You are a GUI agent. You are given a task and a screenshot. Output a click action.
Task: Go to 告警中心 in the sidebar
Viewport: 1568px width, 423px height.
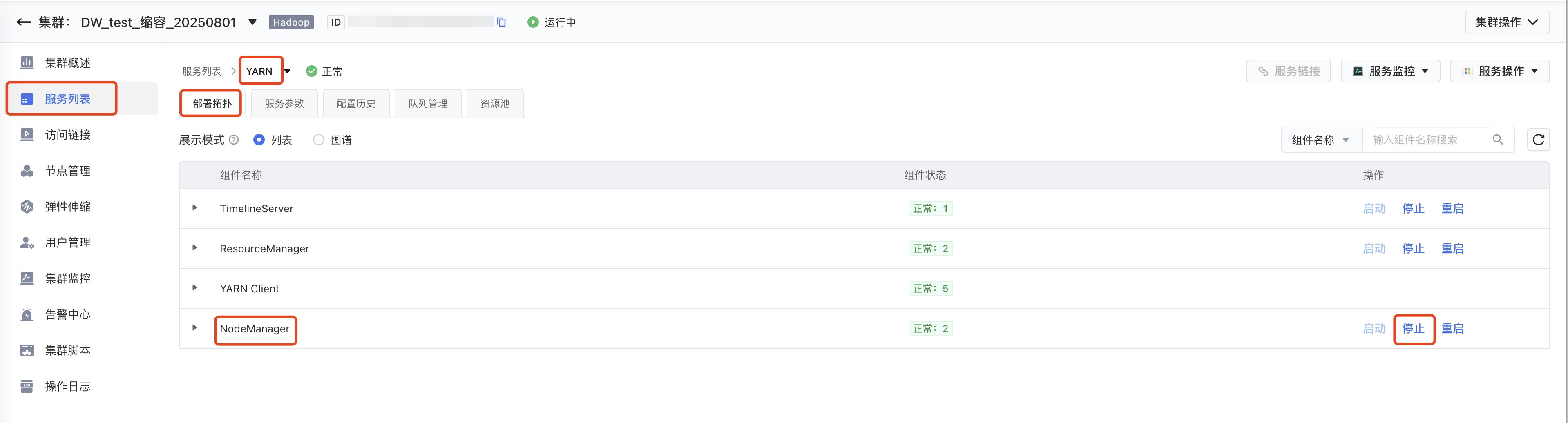pyautogui.click(x=67, y=315)
